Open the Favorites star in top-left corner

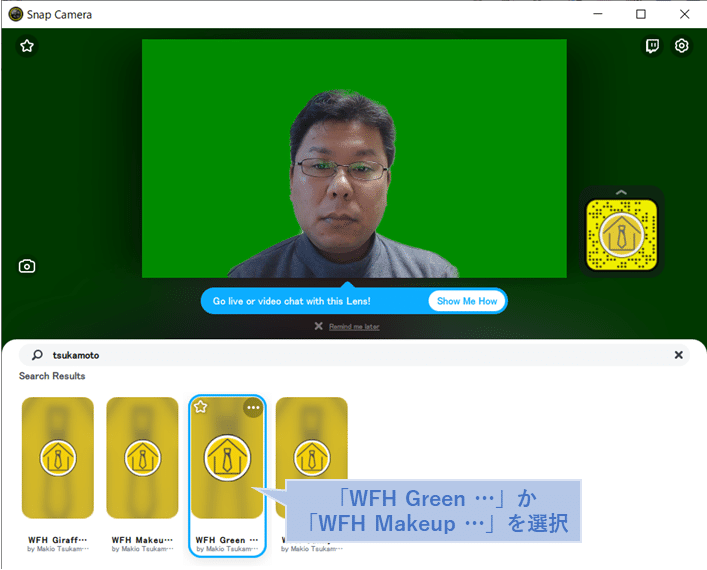[x=27, y=46]
